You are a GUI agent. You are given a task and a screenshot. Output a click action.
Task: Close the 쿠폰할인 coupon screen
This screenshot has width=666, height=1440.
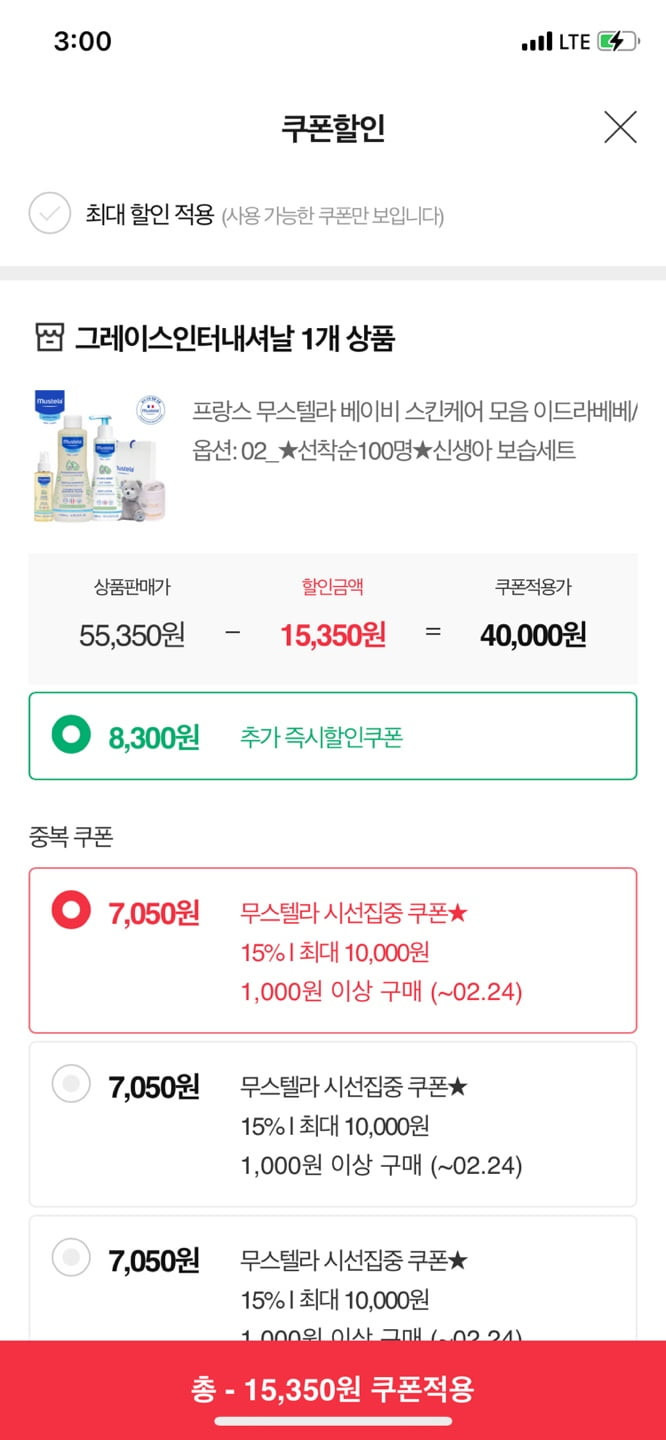(620, 127)
